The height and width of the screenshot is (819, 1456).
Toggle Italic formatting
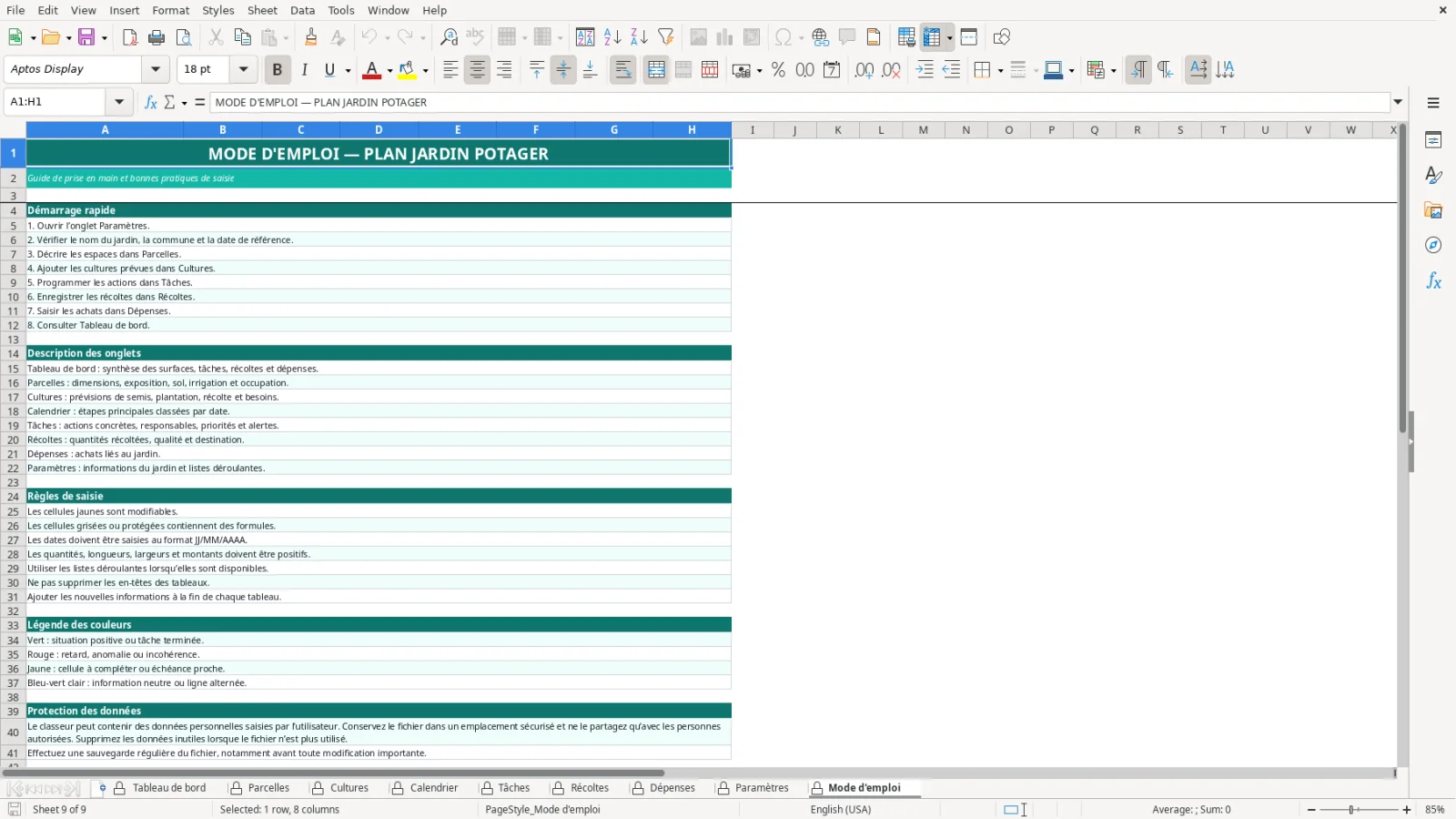(304, 70)
